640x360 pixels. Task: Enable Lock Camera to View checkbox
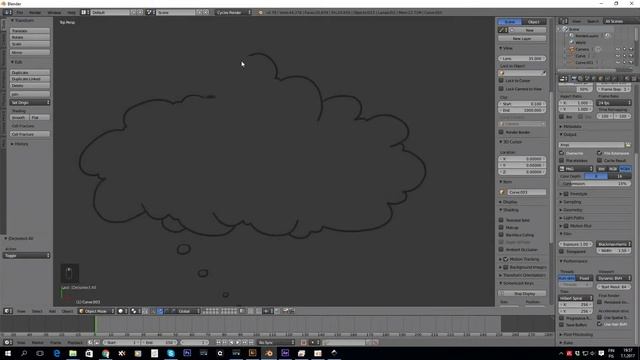(x=501, y=89)
